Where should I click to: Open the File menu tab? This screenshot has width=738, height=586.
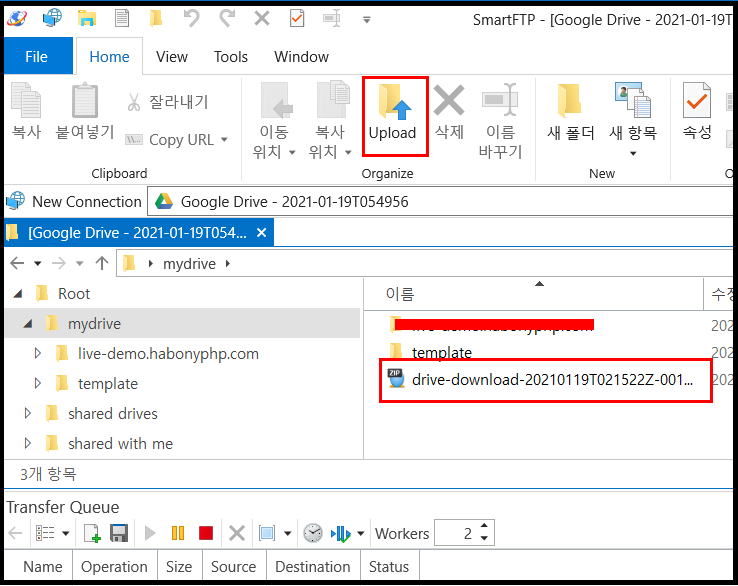coord(38,56)
